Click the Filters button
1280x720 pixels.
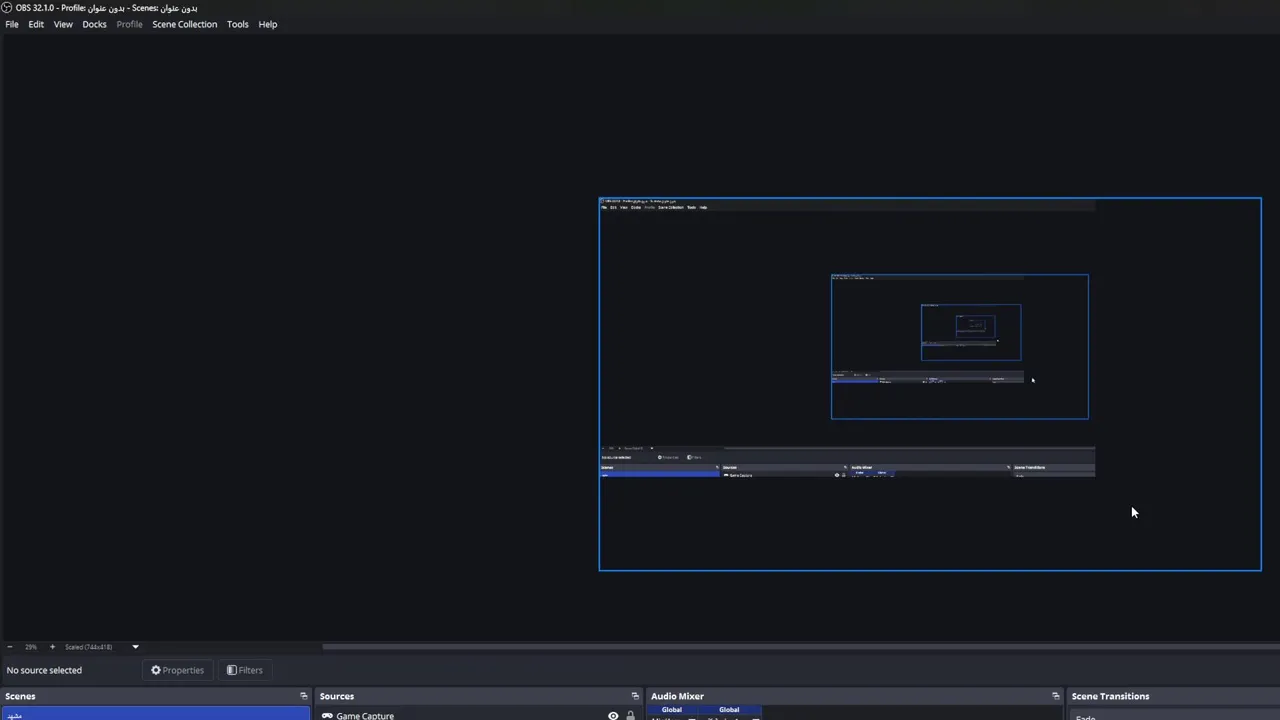pos(244,670)
